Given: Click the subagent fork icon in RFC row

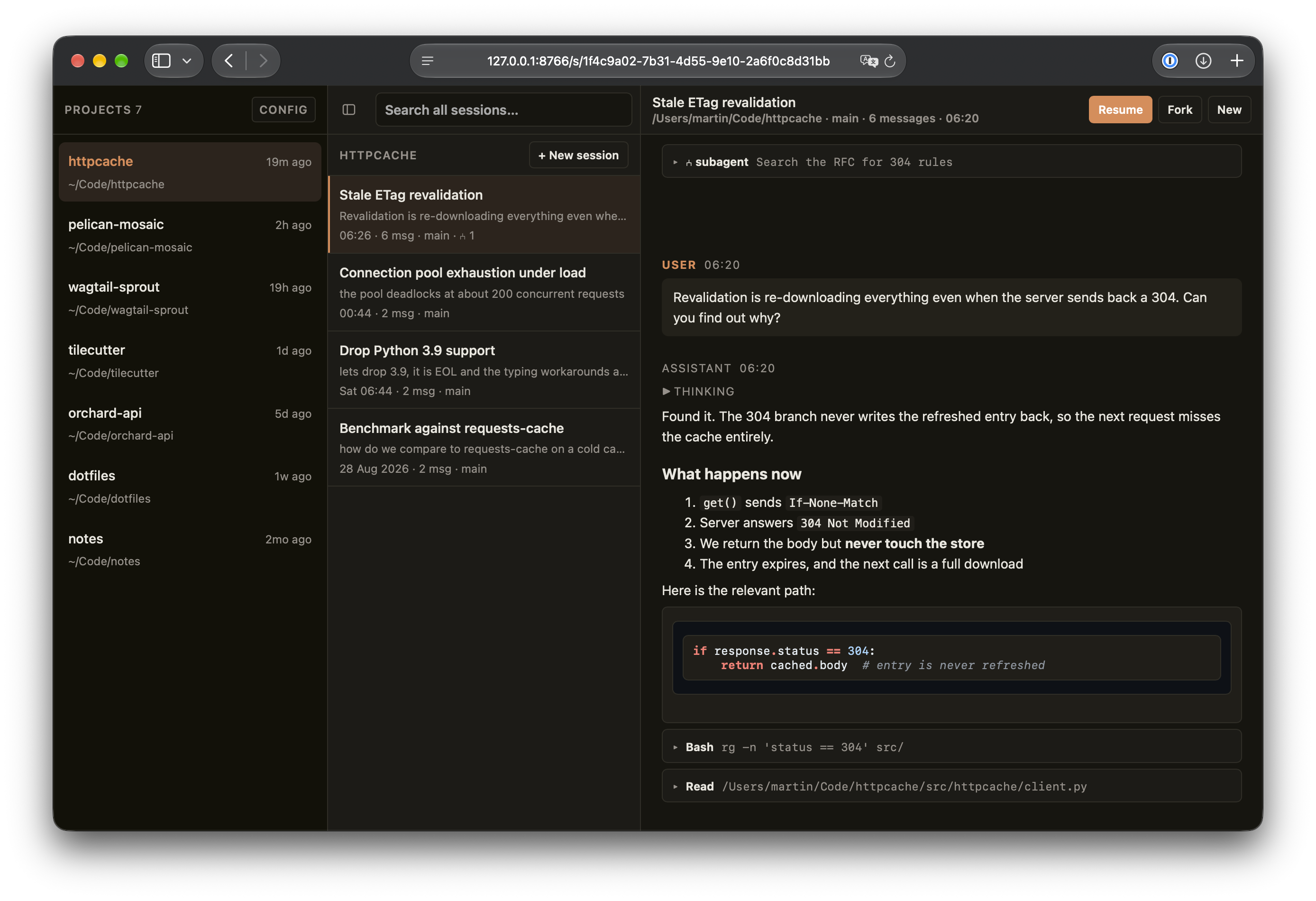Looking at the screenshot, I should 689,163.
